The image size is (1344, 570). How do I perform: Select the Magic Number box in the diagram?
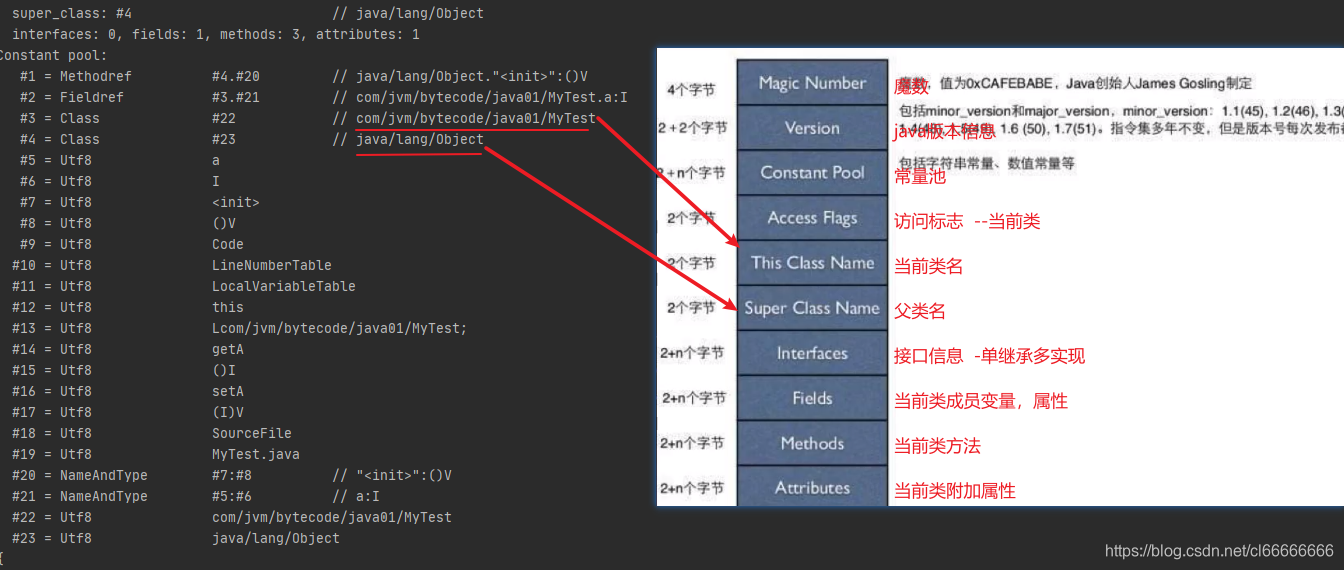click(x=812, y=83)
